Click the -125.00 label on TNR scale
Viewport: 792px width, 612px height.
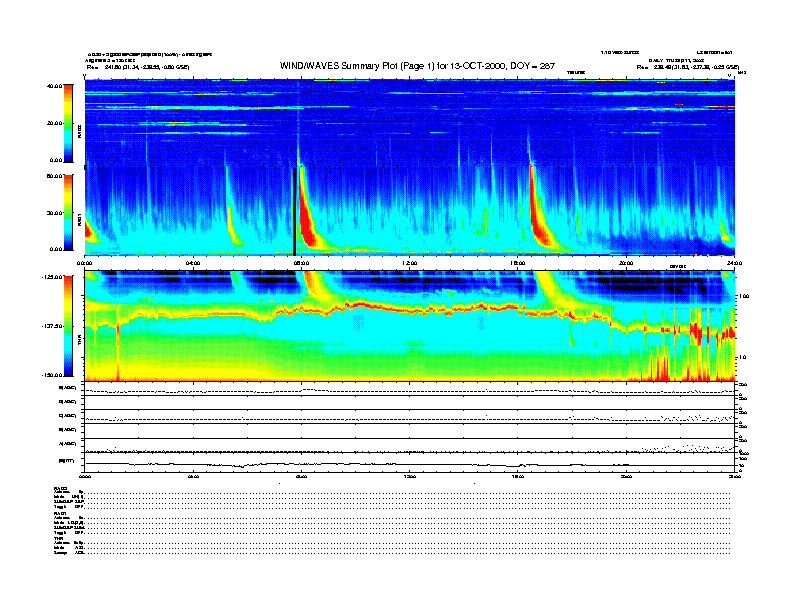tap(52, 277)
